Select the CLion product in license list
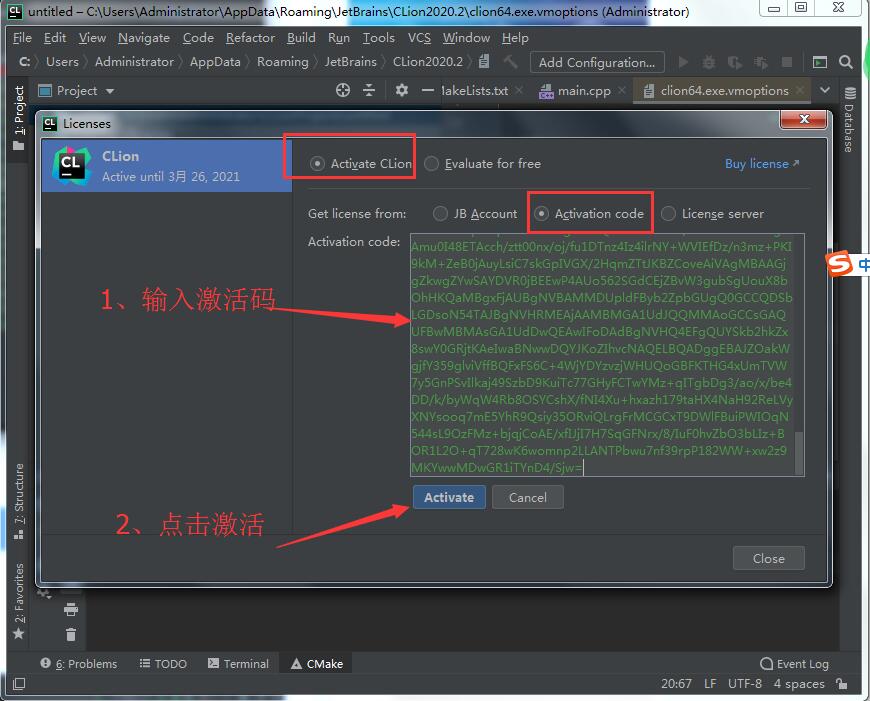The image size is (870, 701). click(167, 165)
